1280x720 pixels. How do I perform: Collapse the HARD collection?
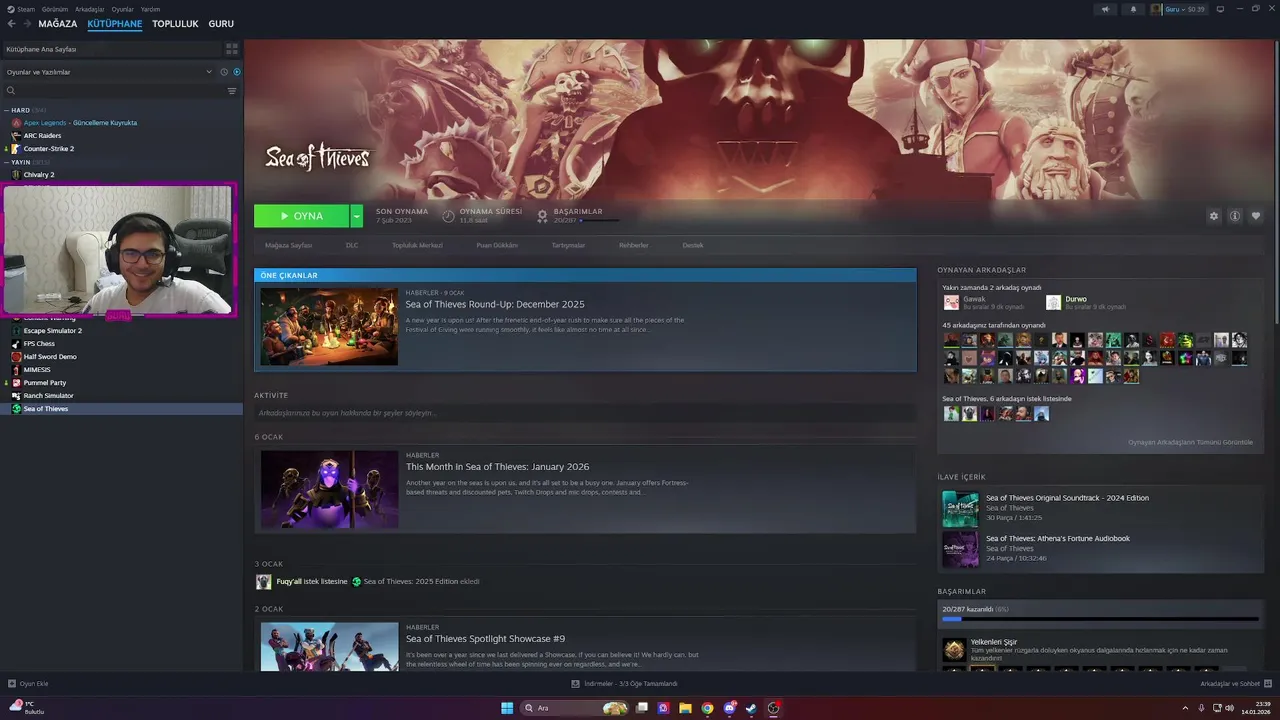click(x=7, y=110)
